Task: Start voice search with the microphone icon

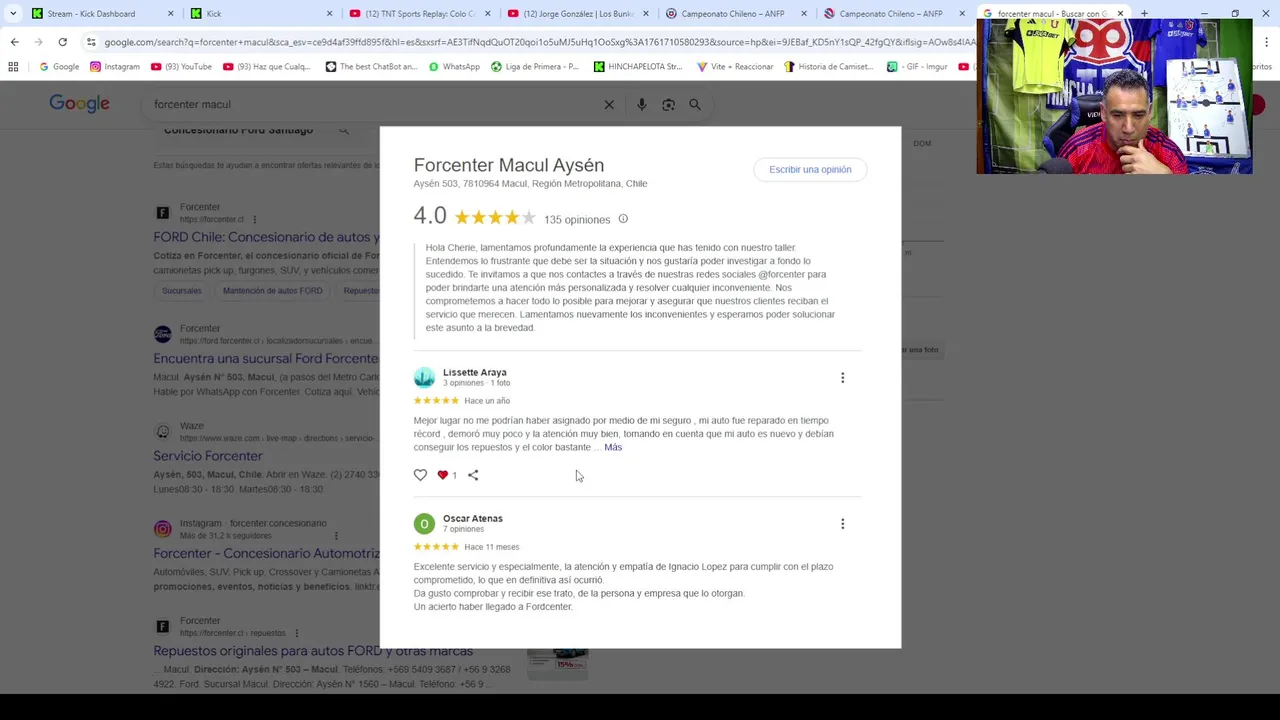Action: coord(641,104)
